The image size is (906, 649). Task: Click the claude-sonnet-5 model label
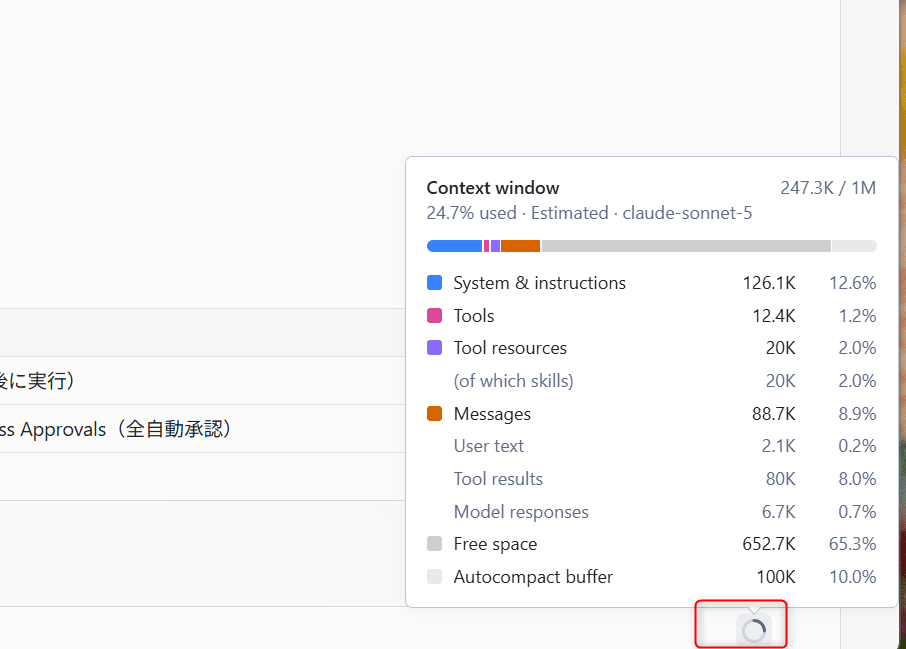point(687,213)
